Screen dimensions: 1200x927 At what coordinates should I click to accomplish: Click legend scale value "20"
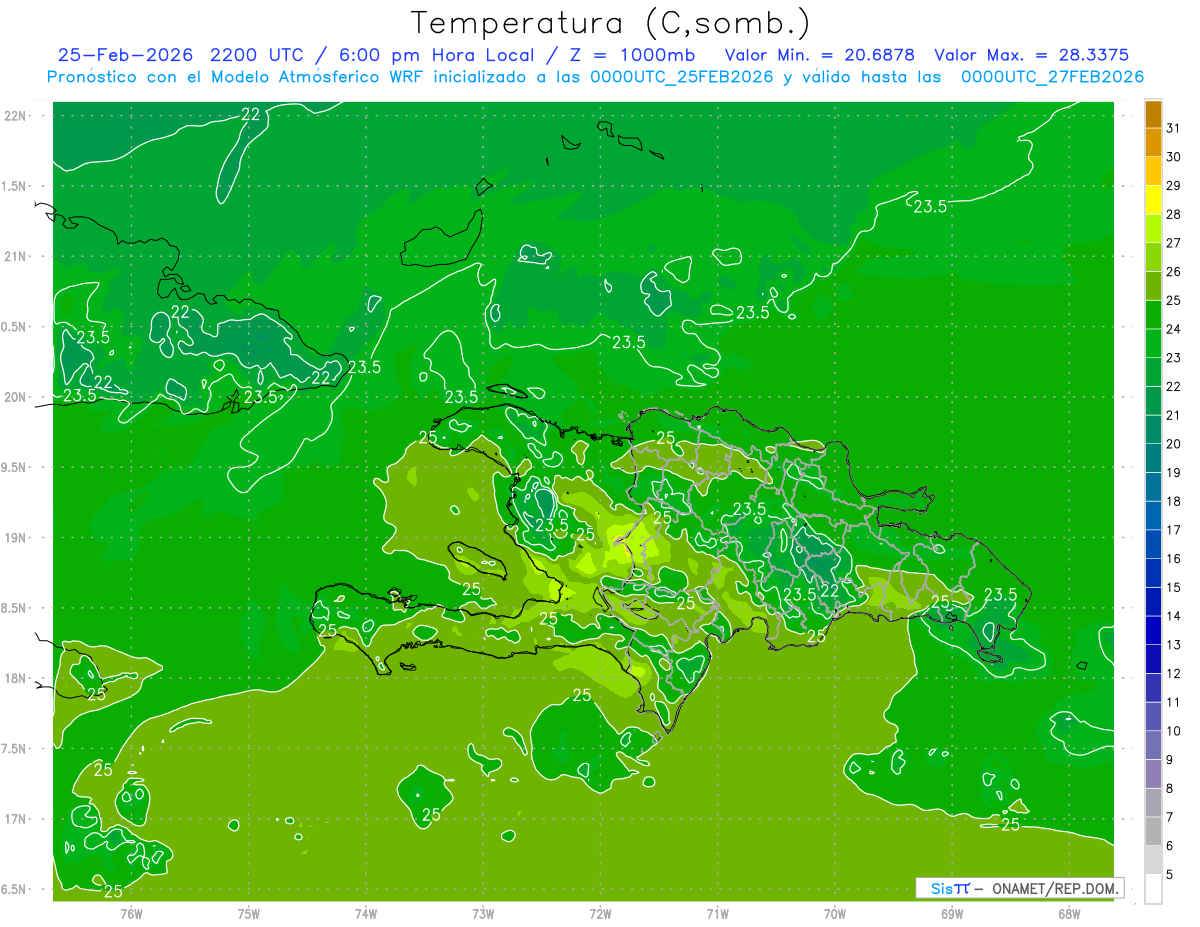1173,444
